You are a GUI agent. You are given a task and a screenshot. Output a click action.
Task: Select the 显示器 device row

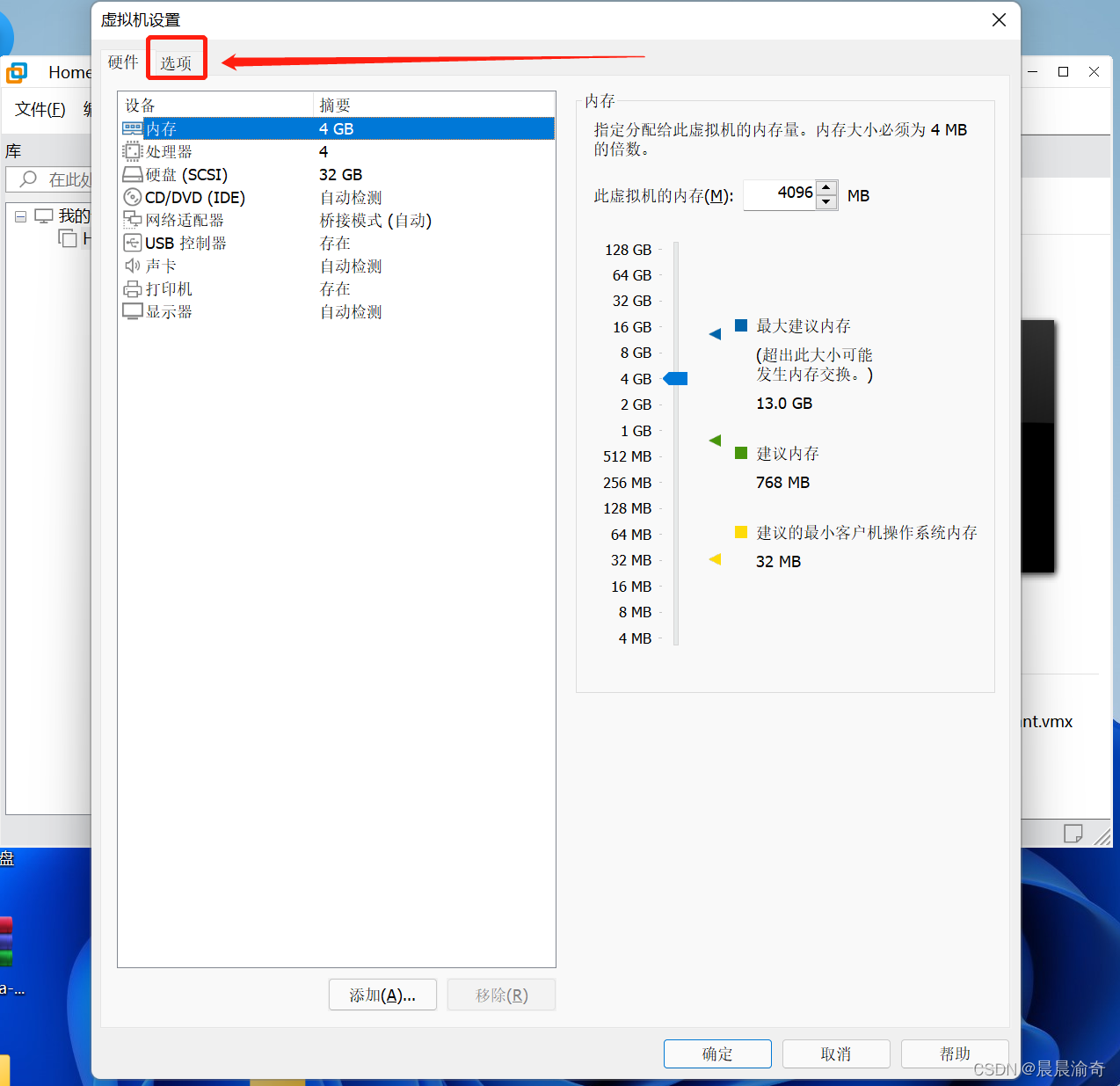337,311
